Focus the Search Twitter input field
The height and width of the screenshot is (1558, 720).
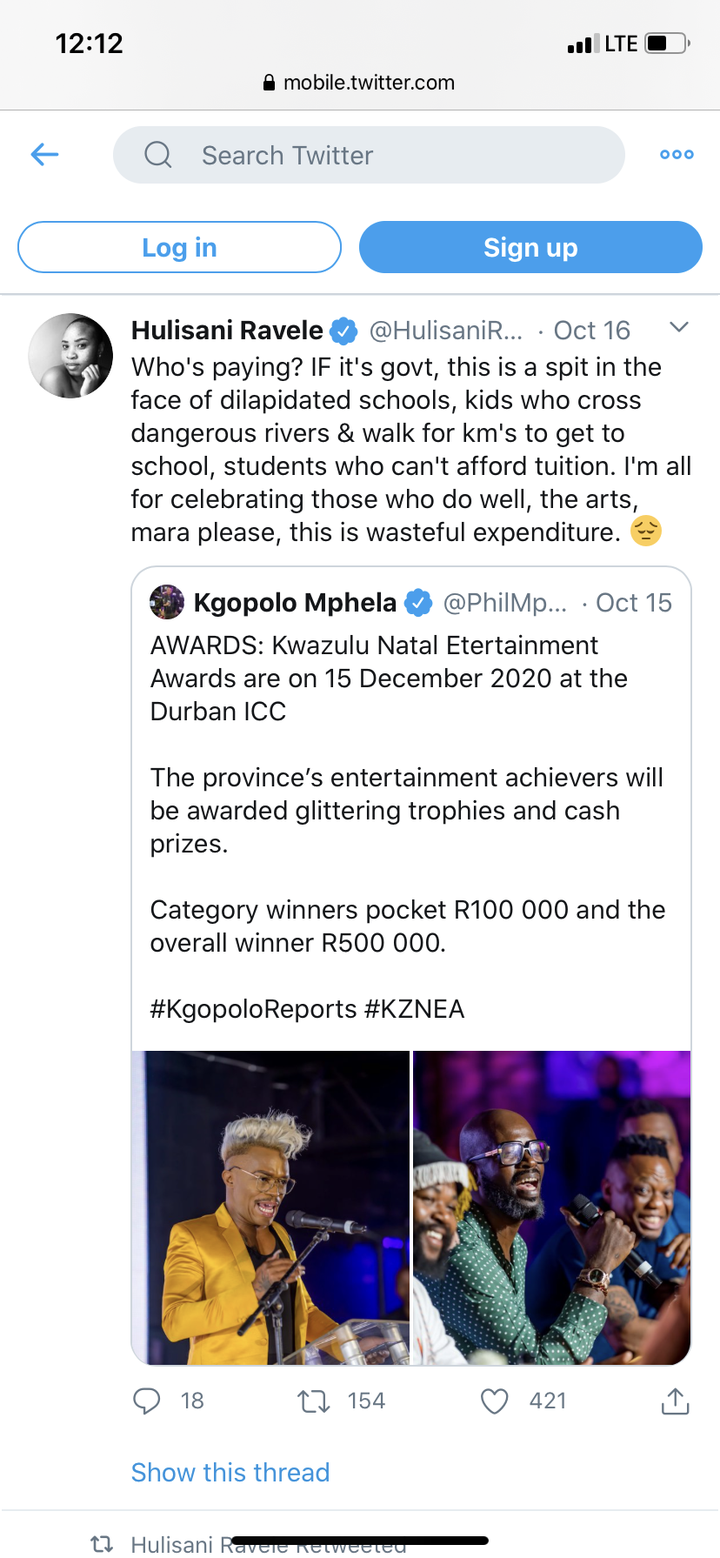[369, 155]
